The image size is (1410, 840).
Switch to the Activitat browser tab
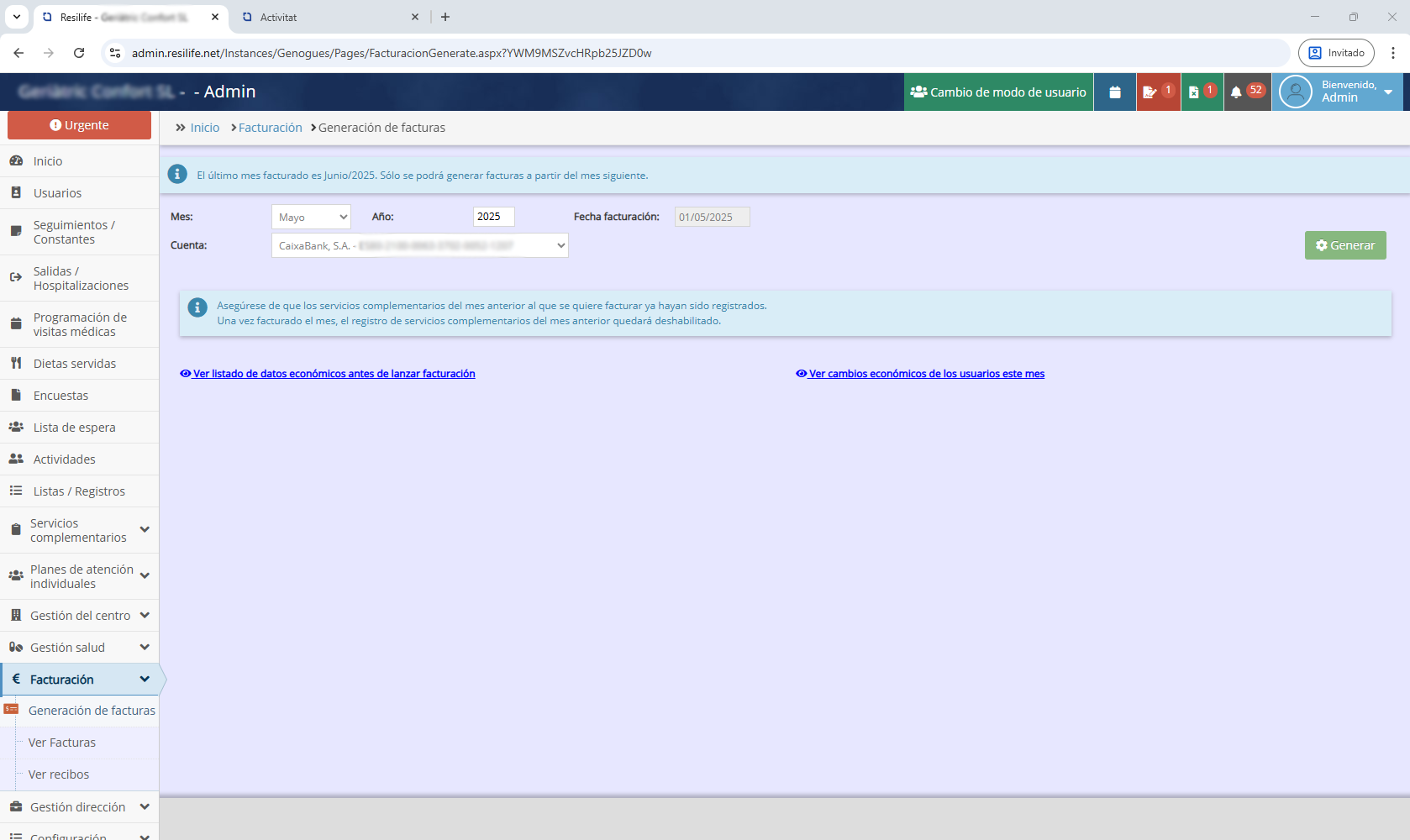point(328,17)
